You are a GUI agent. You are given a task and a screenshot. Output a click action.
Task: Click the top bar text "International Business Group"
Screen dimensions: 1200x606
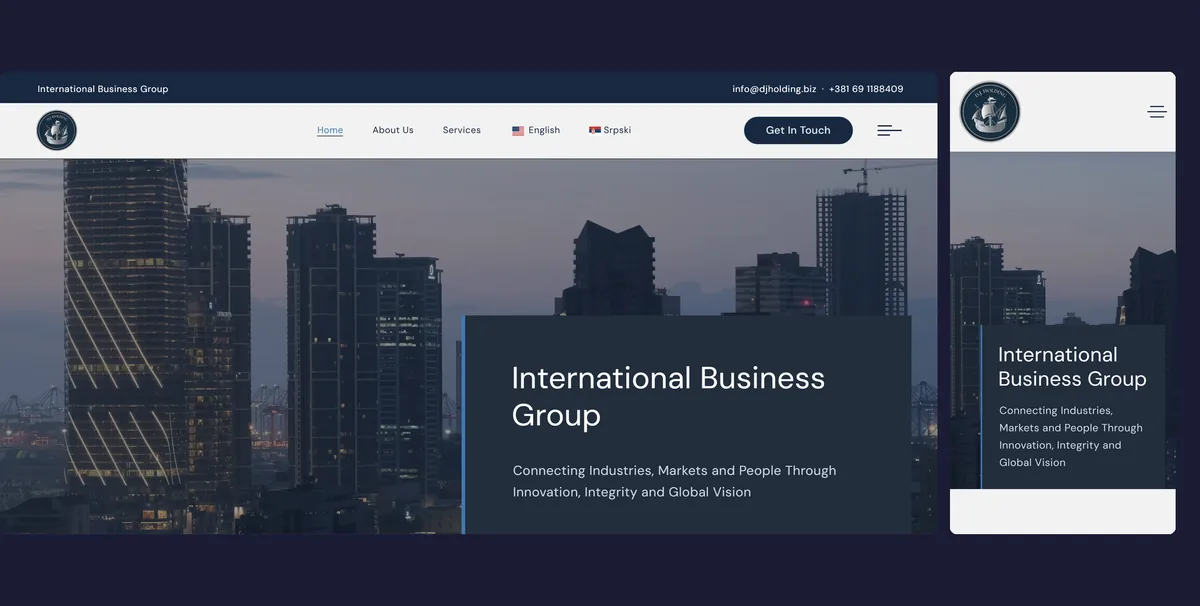click(x=103, y=89)
